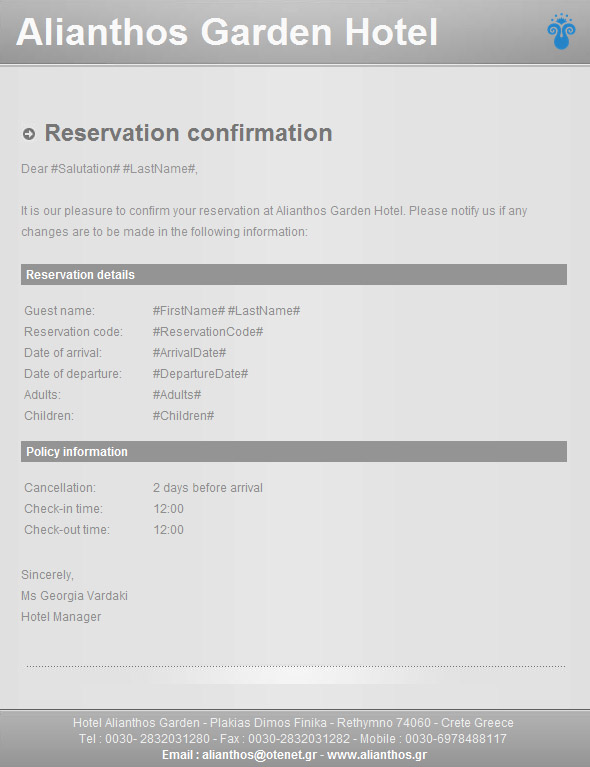Viewport: 590px width, 767px height.
Task: Click the #Adults# placeholder value
Action: [x=177, y=395]
